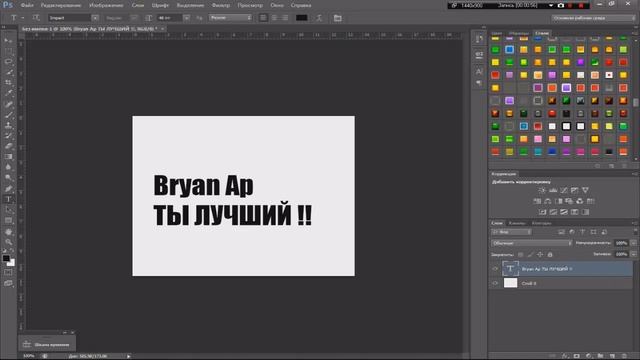Select the Move tool
Screen dimensions: 640x360
click(x=8, y=40)
